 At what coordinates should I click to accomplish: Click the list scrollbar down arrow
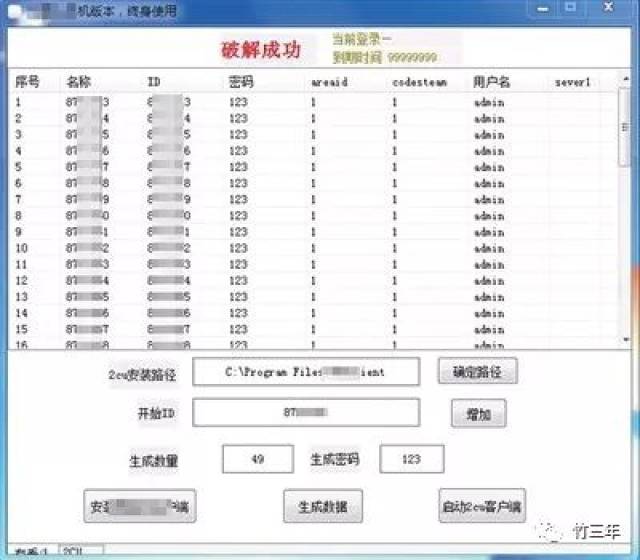[625, 339]
